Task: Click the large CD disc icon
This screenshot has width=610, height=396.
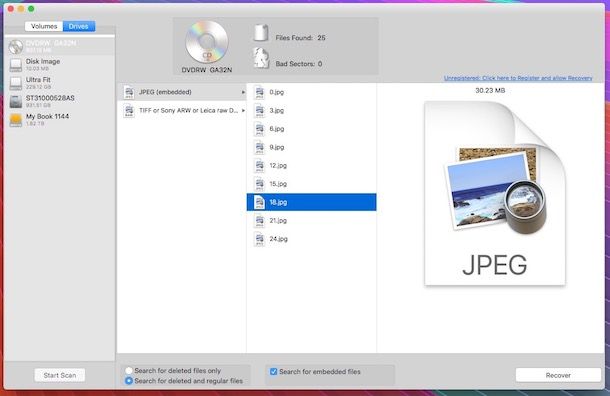Action: click(x=207, y=42)
